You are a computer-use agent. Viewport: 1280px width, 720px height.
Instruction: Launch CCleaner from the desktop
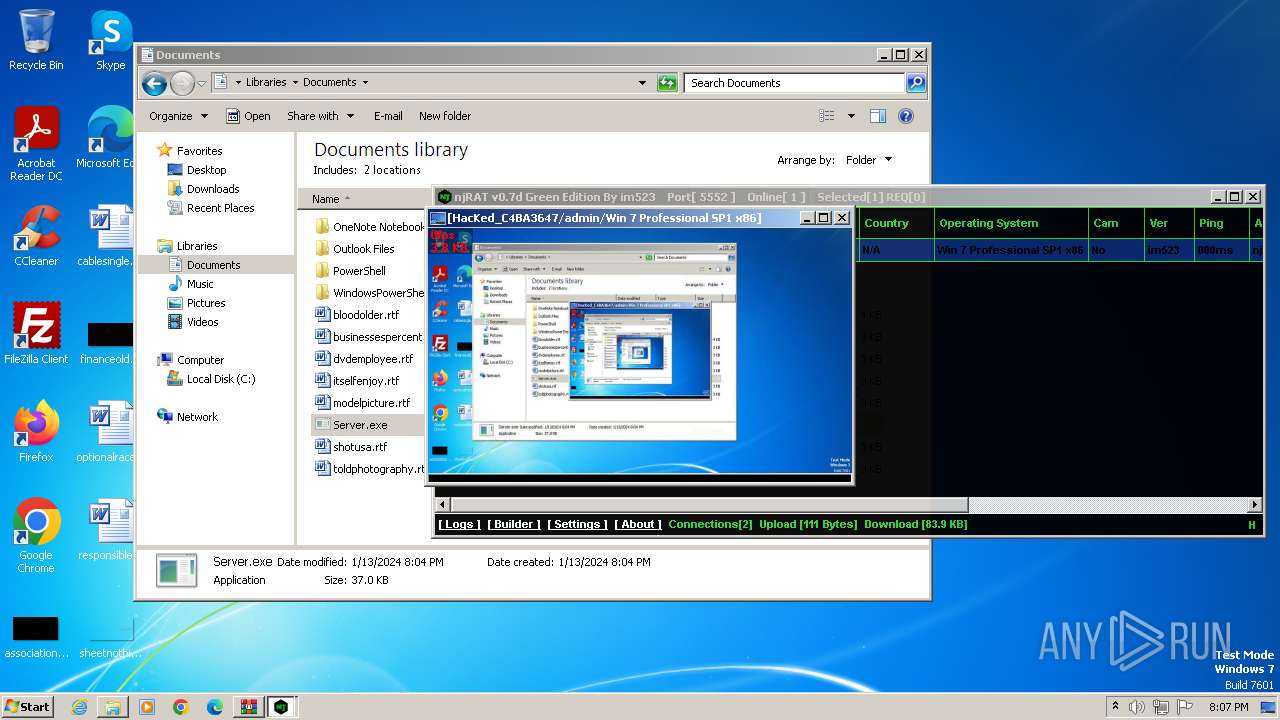36,236
